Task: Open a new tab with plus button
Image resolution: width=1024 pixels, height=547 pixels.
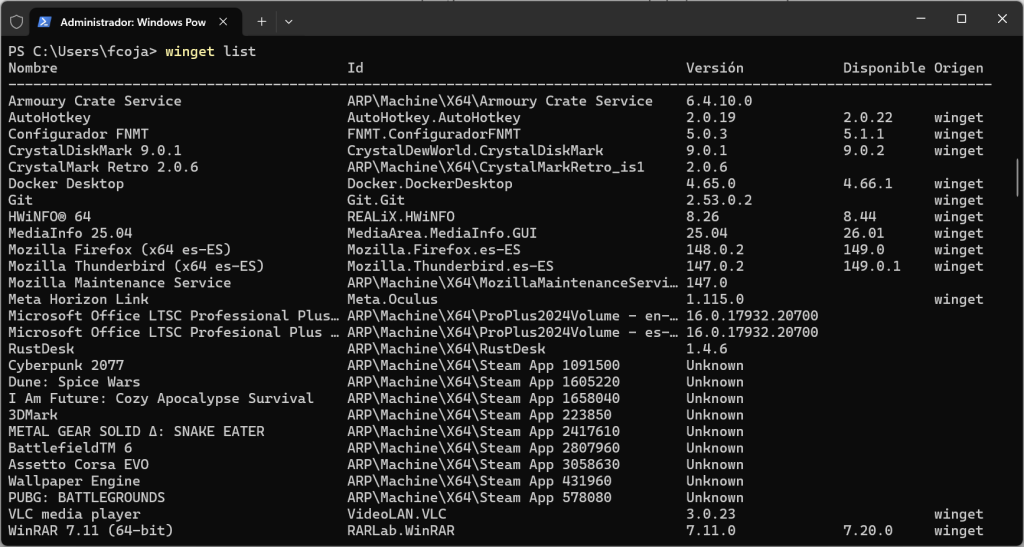Action: point(262,20)
